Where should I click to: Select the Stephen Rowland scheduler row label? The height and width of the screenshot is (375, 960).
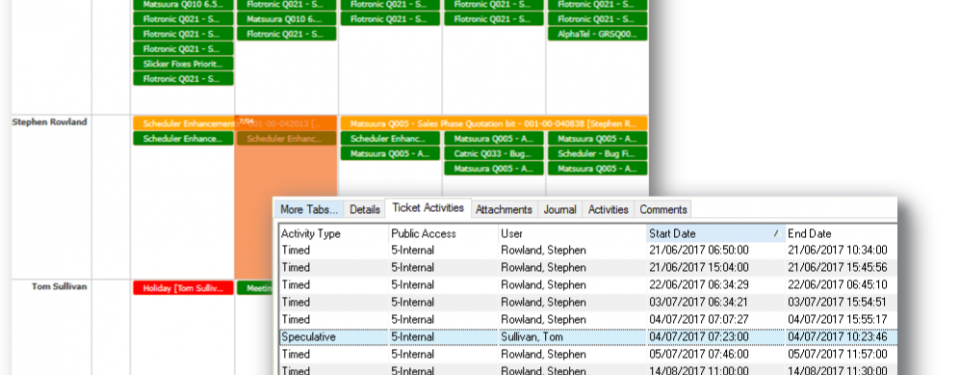point(50,122)
